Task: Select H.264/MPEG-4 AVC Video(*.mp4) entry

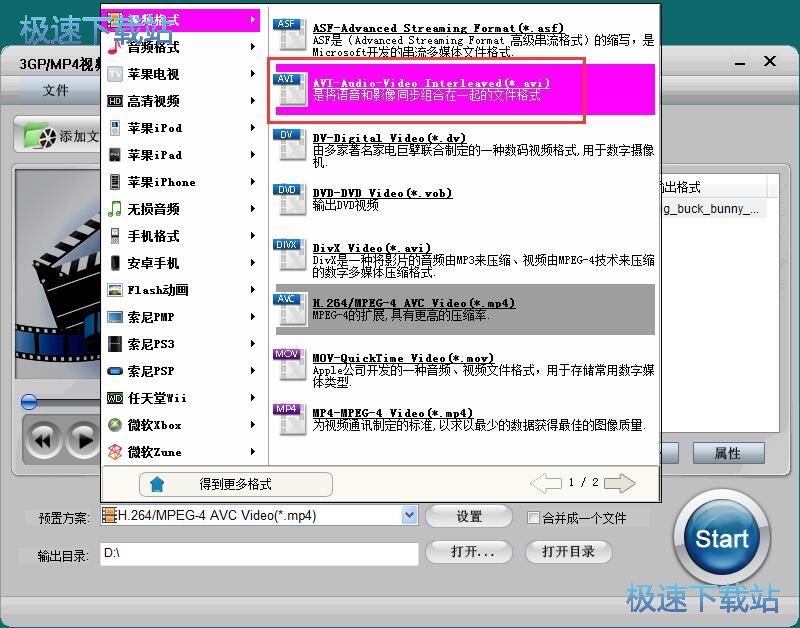Action: click(x=464, y=309)
